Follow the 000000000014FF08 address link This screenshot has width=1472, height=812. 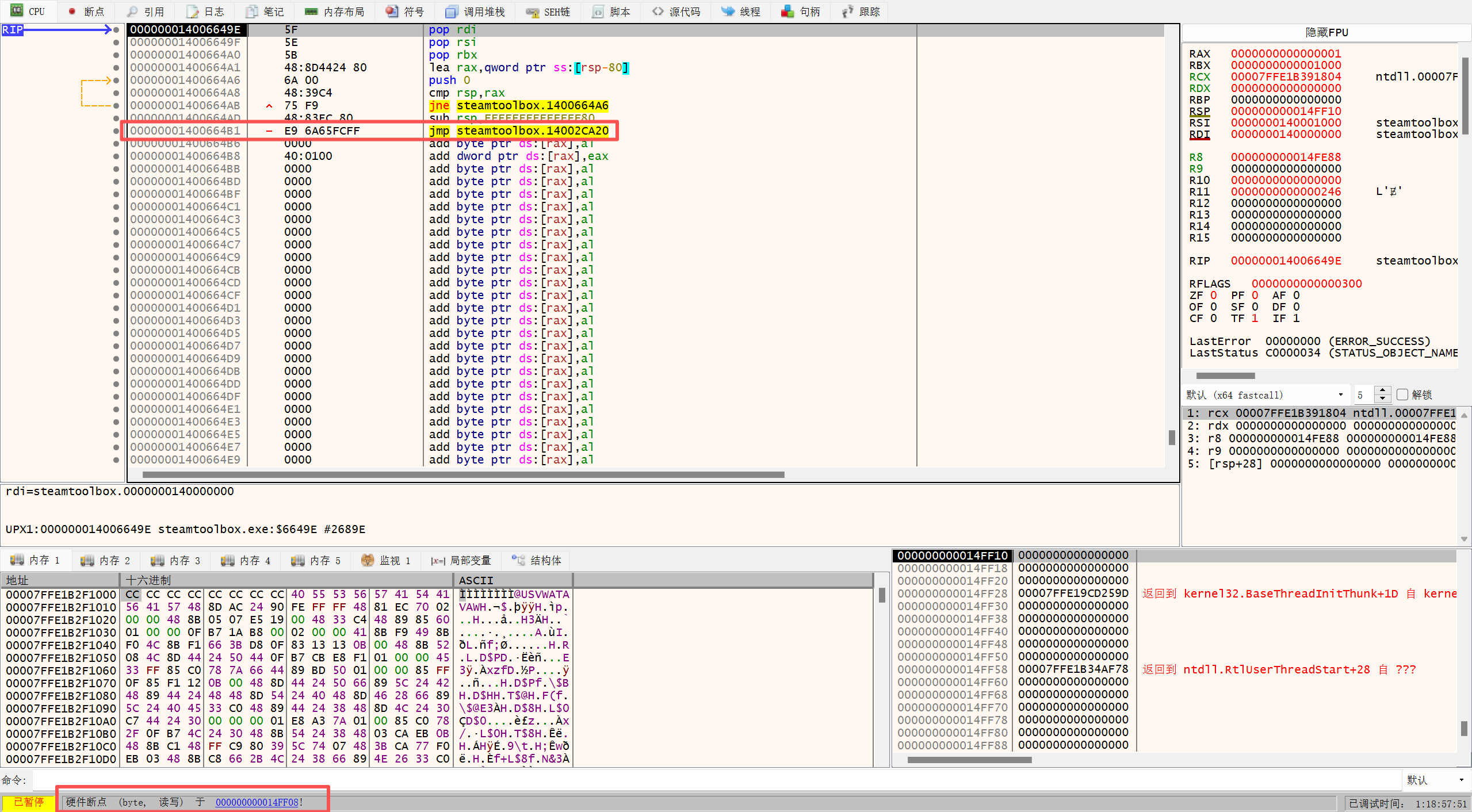(257, 802)
